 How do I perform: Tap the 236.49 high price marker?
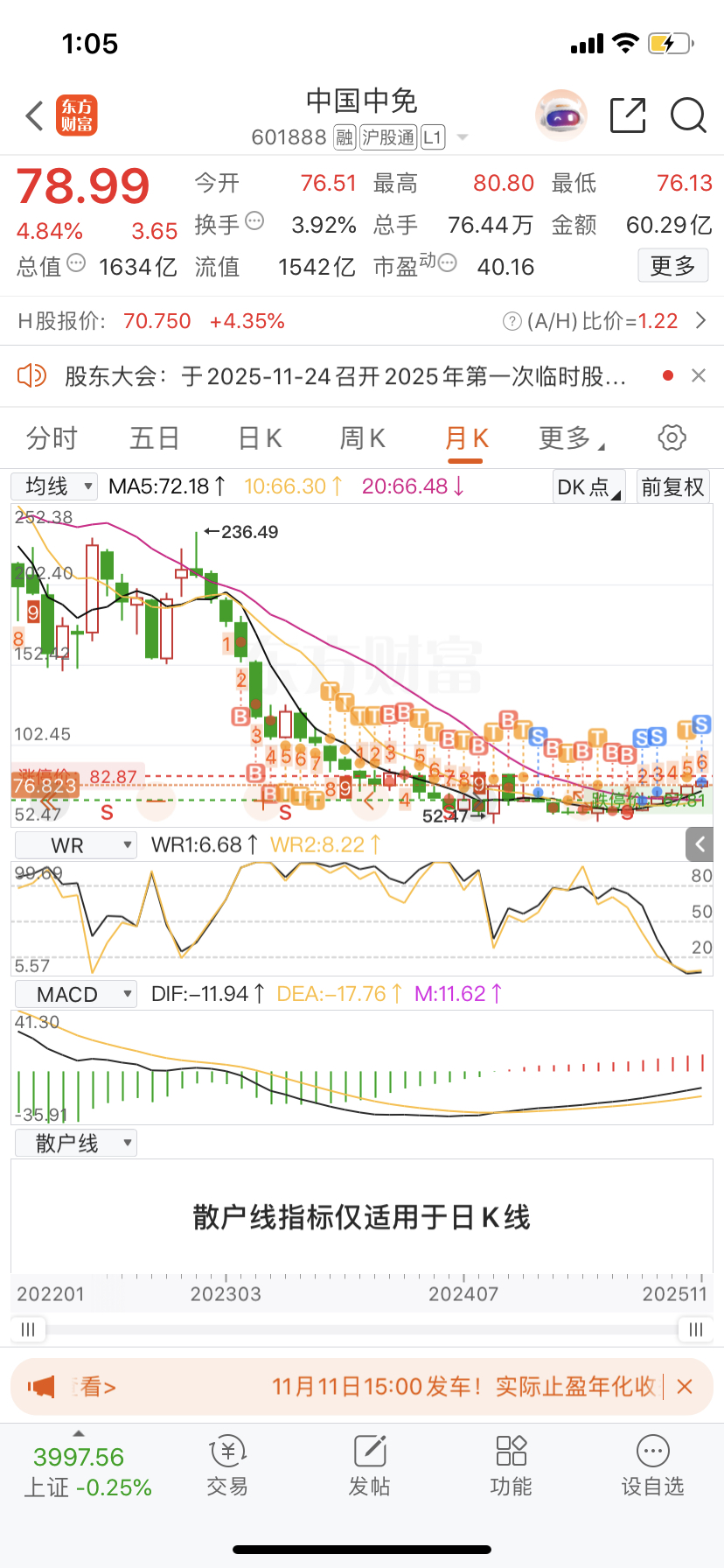pos(242,532)
